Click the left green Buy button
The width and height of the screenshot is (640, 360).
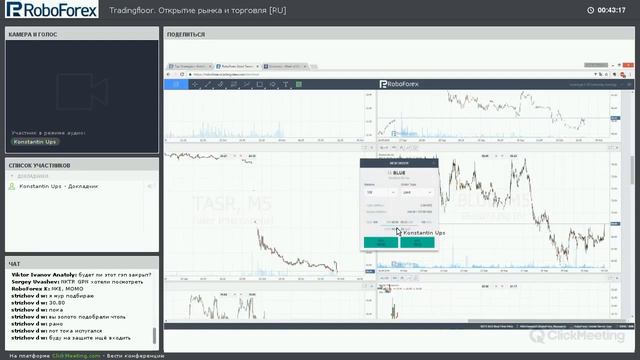click(x=381, y=242)
